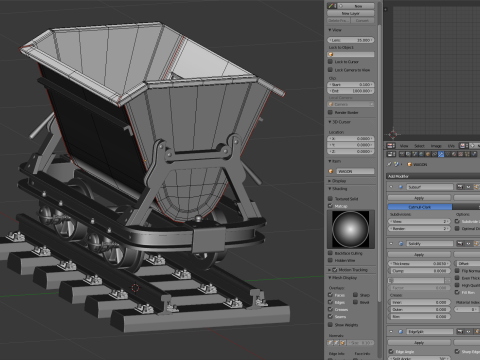
Task: Click the Lens value slider
Action: pyautogui.click(x=351, y=40)
